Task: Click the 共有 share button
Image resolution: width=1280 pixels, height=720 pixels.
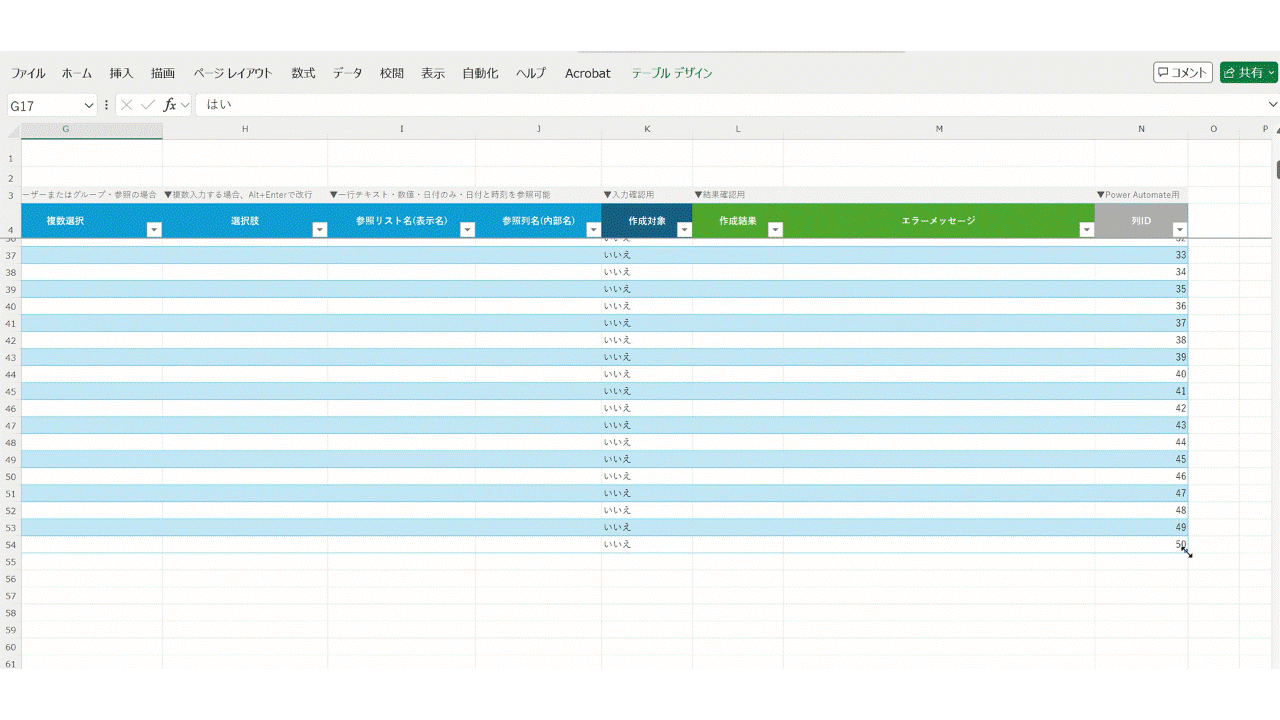Action: click(1243, 73)
